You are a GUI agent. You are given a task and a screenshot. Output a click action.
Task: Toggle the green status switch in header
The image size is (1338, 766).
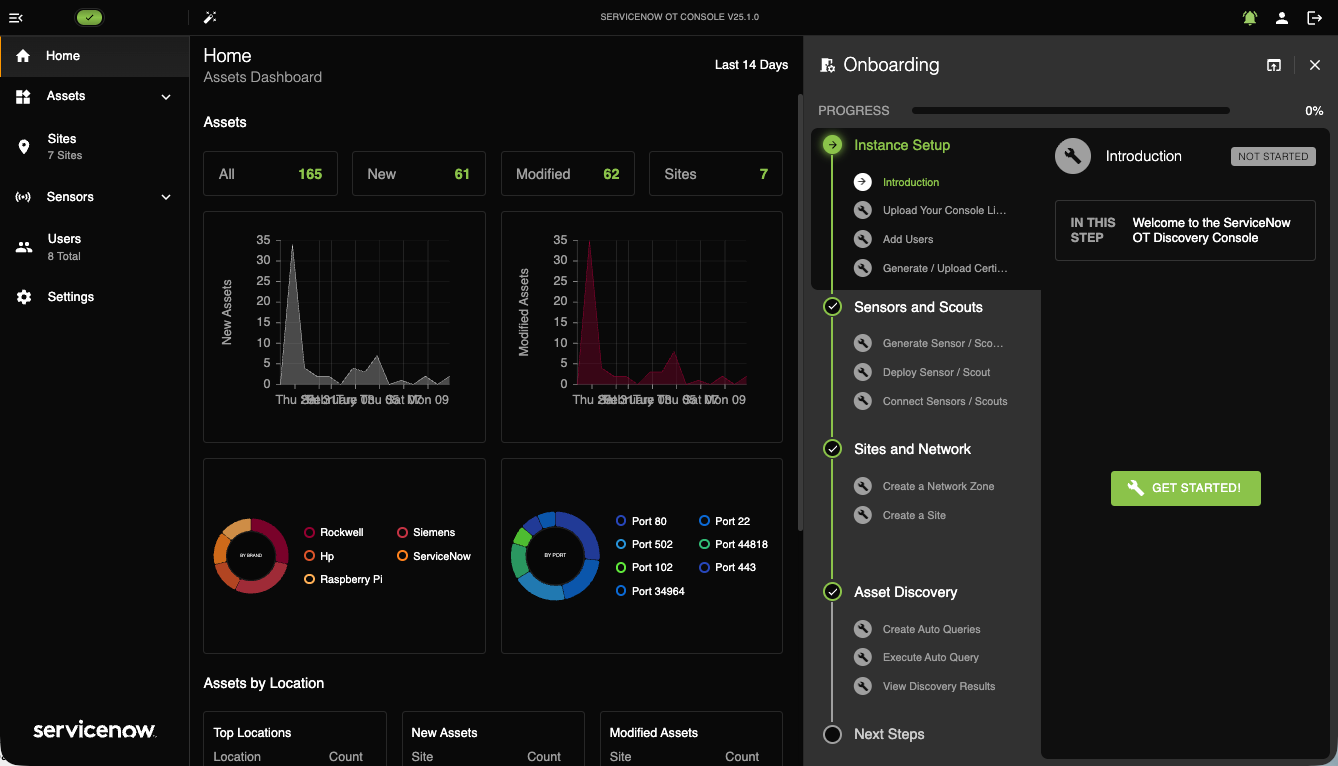(90, 18)
